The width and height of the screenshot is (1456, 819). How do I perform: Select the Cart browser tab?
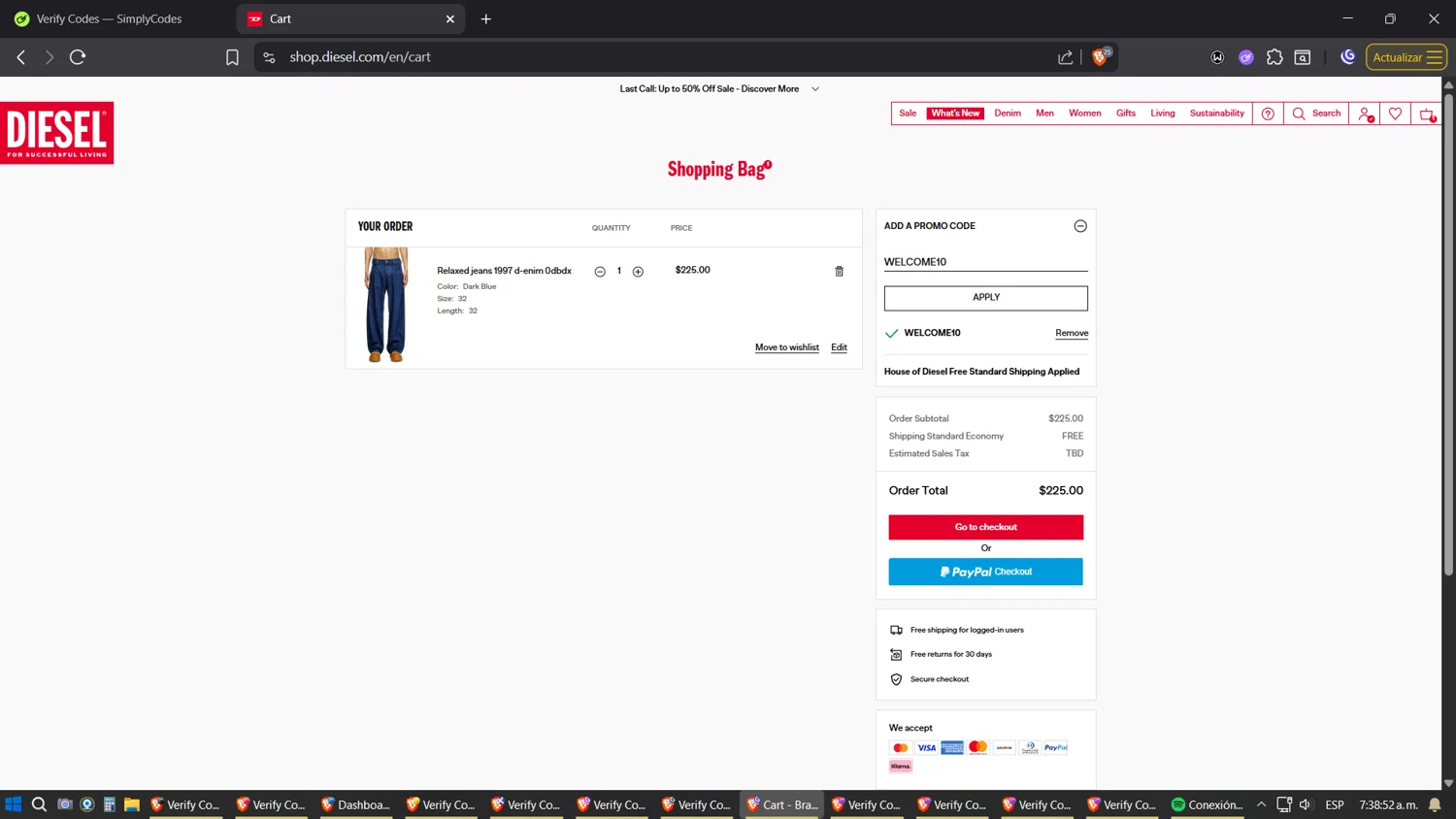coord(349,18)
